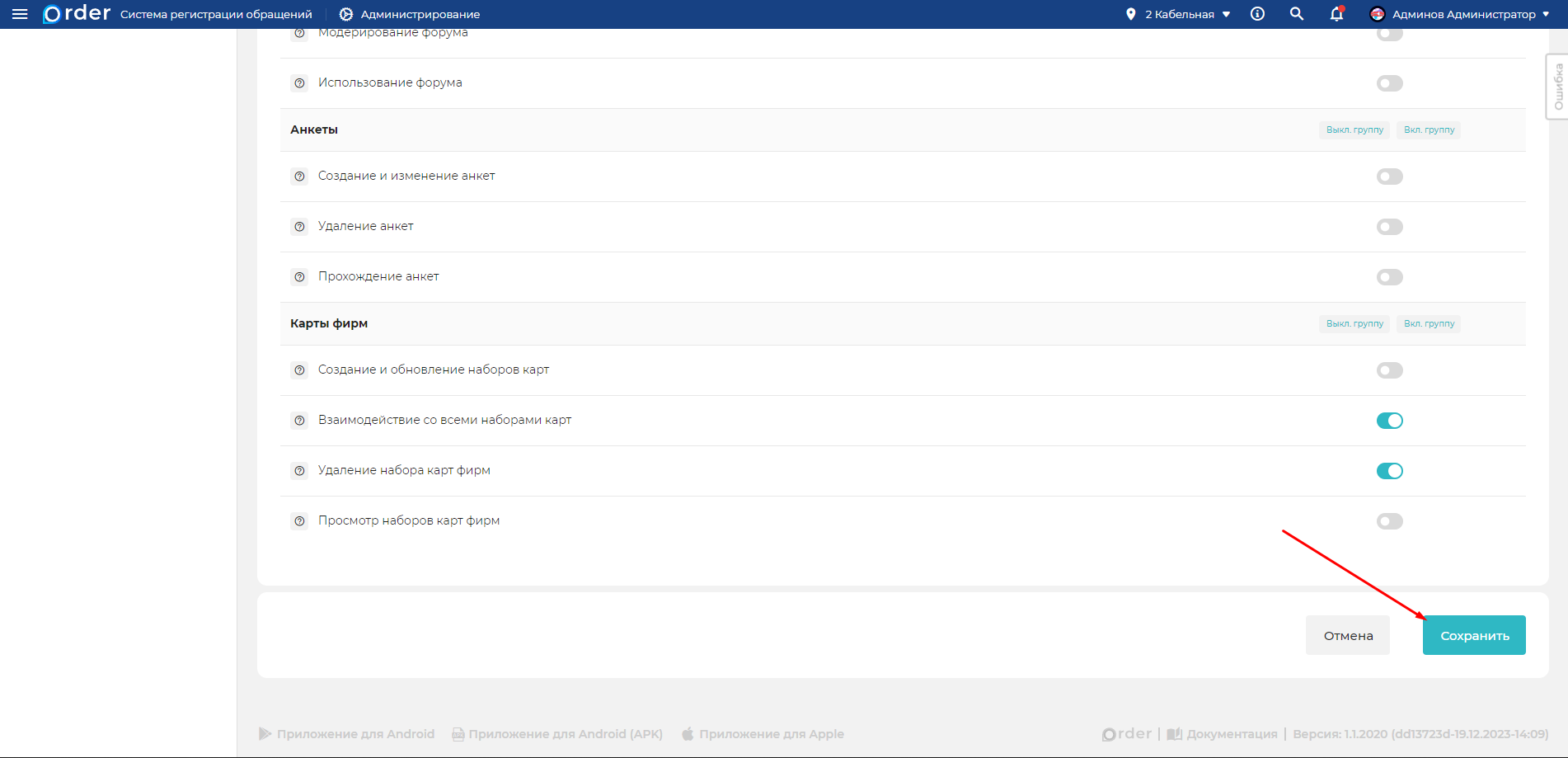Enable Создание и изменение анкет toggle
The image size is (1568, 758).
[x=1389, y=177]
